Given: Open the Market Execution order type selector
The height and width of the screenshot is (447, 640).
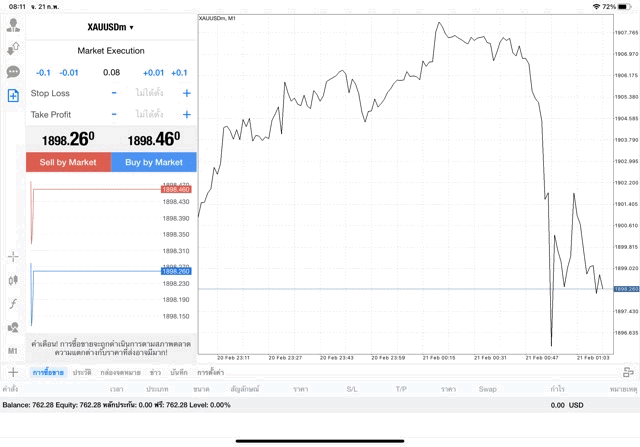Looking at the screenshot, I should click(x=111, y=51).
